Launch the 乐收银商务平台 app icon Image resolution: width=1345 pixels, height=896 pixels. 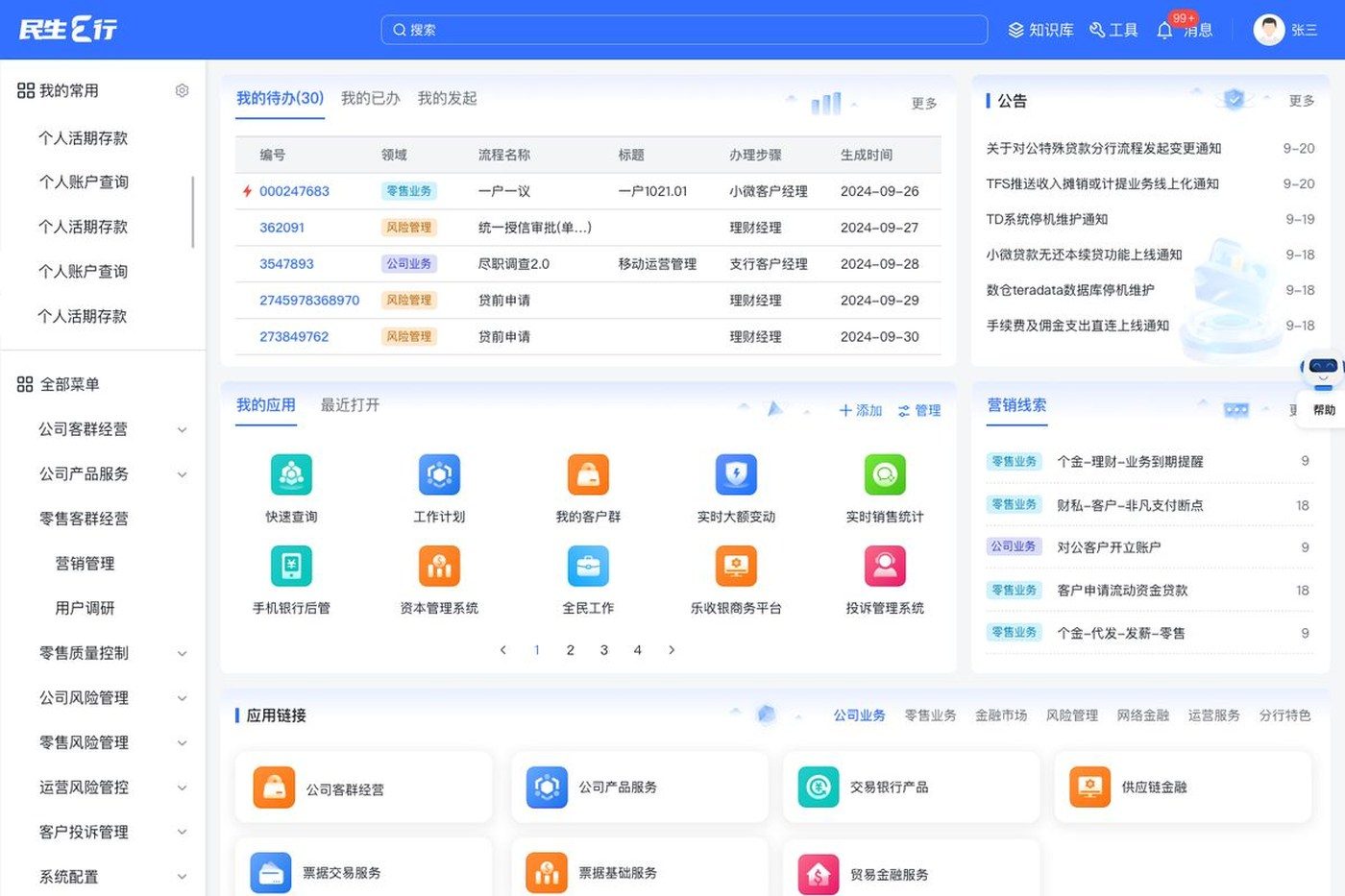click(736, 566)
